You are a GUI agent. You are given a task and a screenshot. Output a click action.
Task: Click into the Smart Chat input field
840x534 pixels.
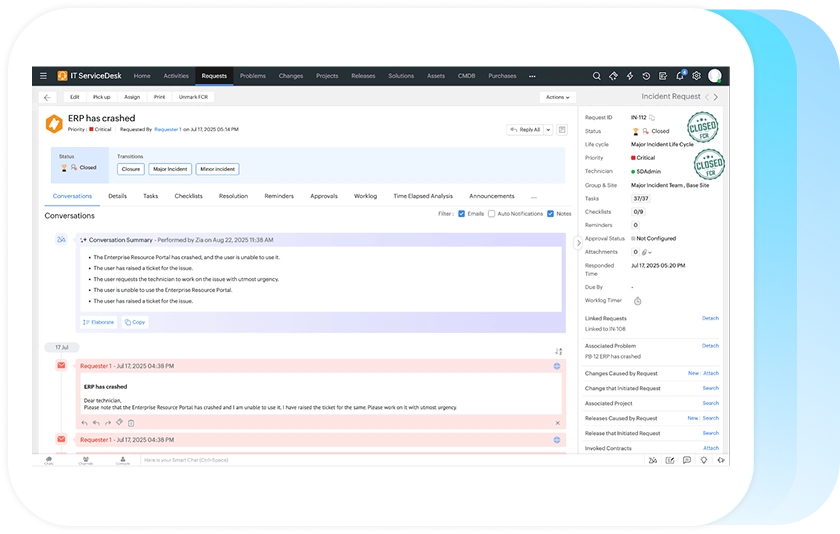click(x=391, y=461)
